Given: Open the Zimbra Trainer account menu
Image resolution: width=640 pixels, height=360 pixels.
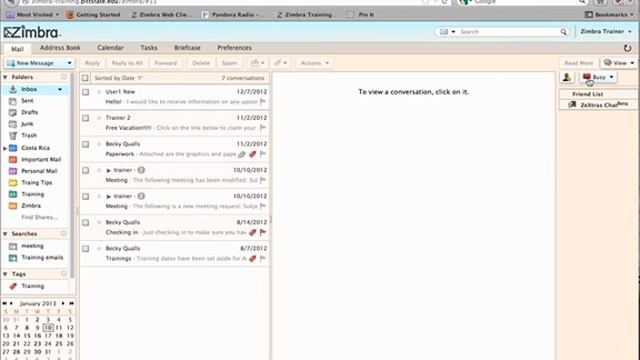Looking at the screenshot, I should point(606,31).
